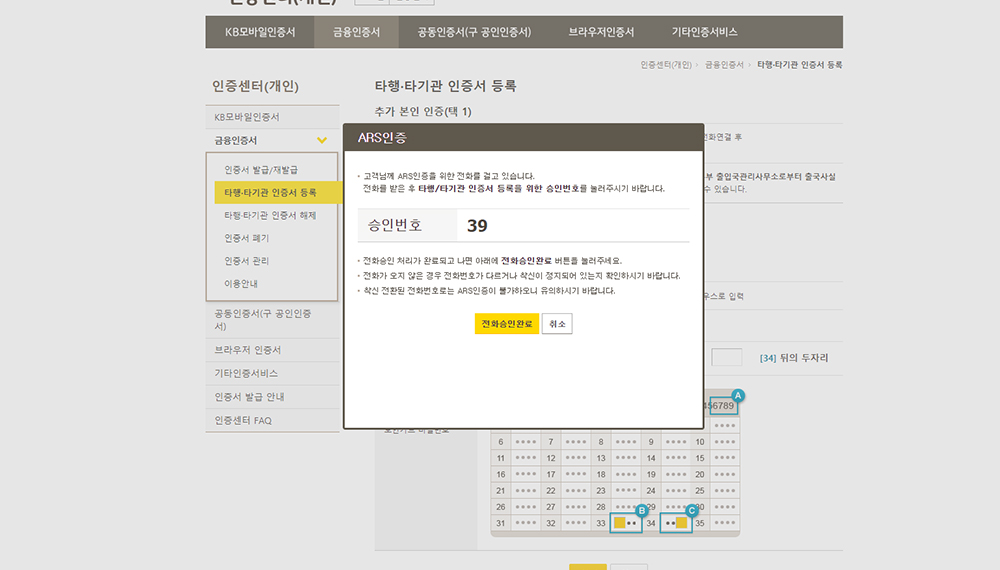Switch to the 브라우저인증서 tab

point(601,32)
